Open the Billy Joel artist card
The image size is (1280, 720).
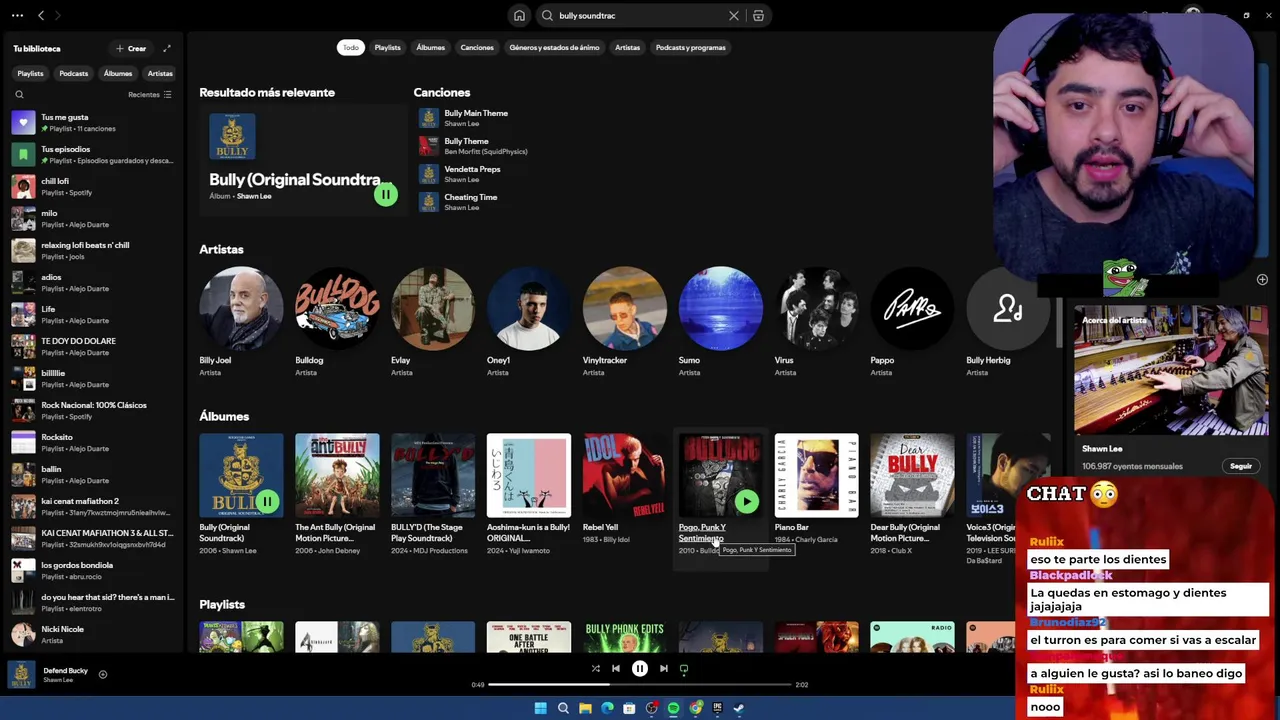point(241,322)
